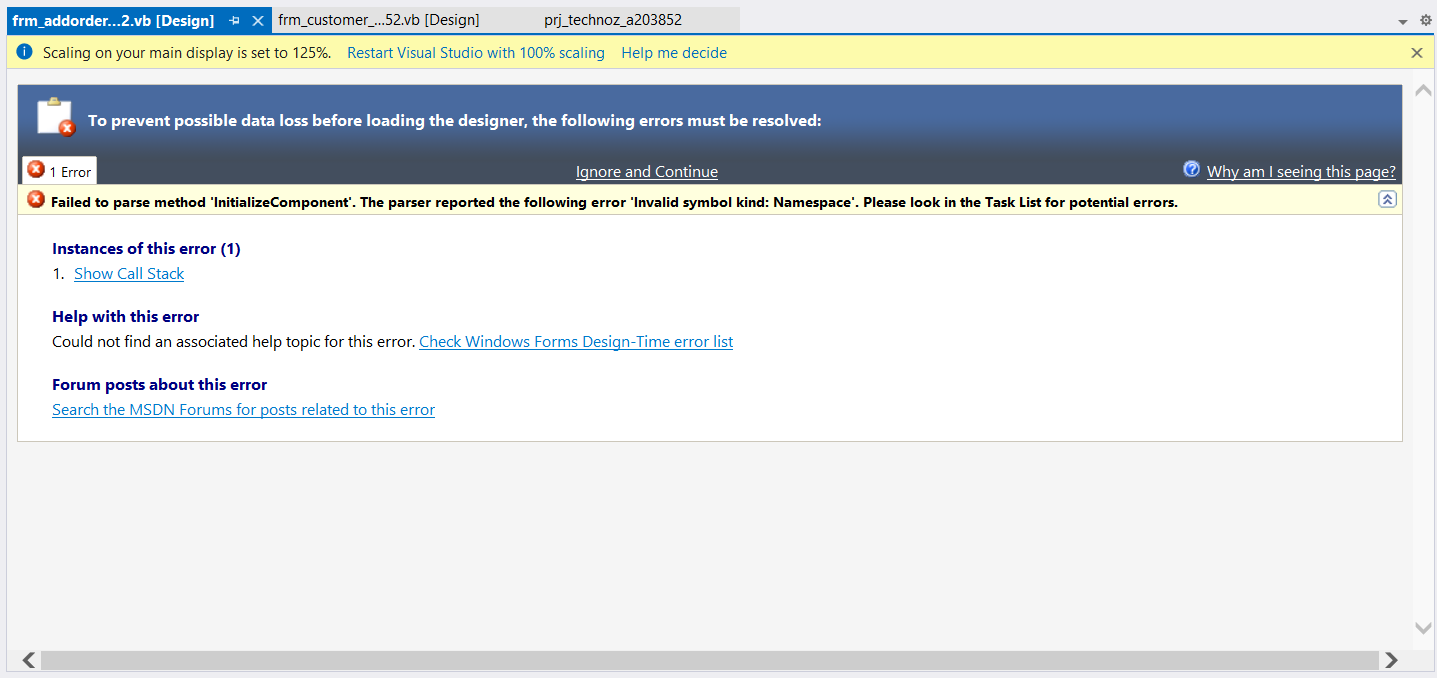Viewport: 1437px width, 678px height.
Task: Dismiss the scaling notification bar
Action: (1417, 53)
